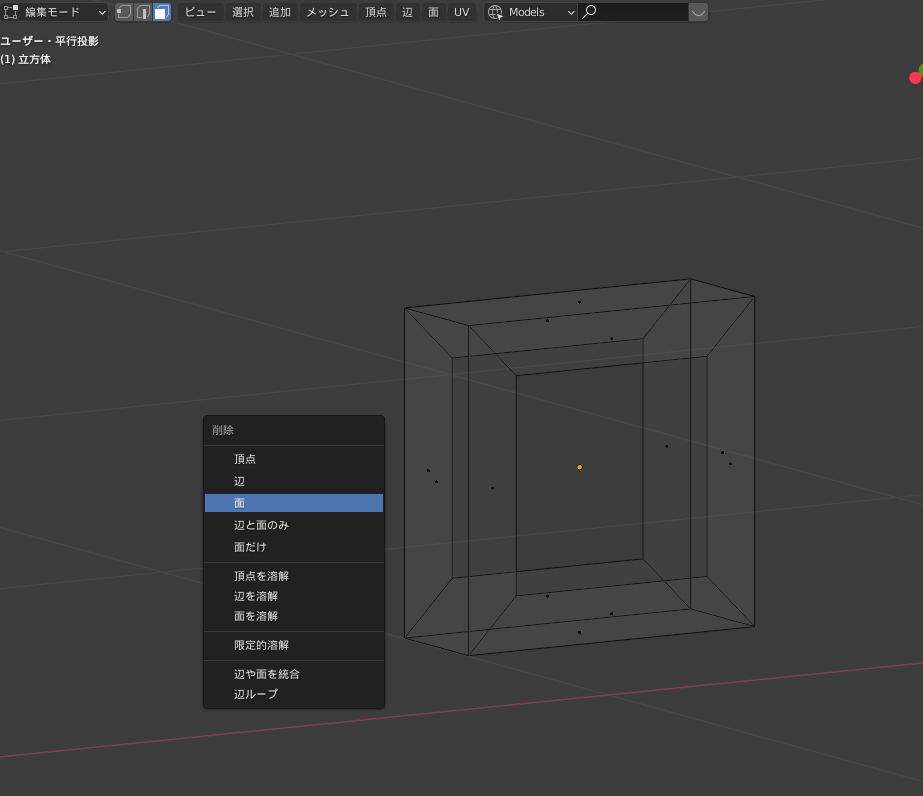The height and width of the screenshot is (796, 923).
Task: Switch to face select mode
Action: tap(162, 12)
